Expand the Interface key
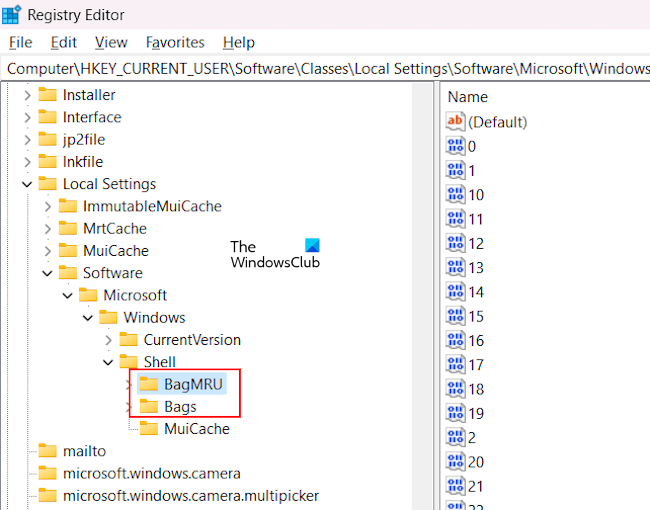The width and height of the screenshot is (650, 510). tap(27, 118)
